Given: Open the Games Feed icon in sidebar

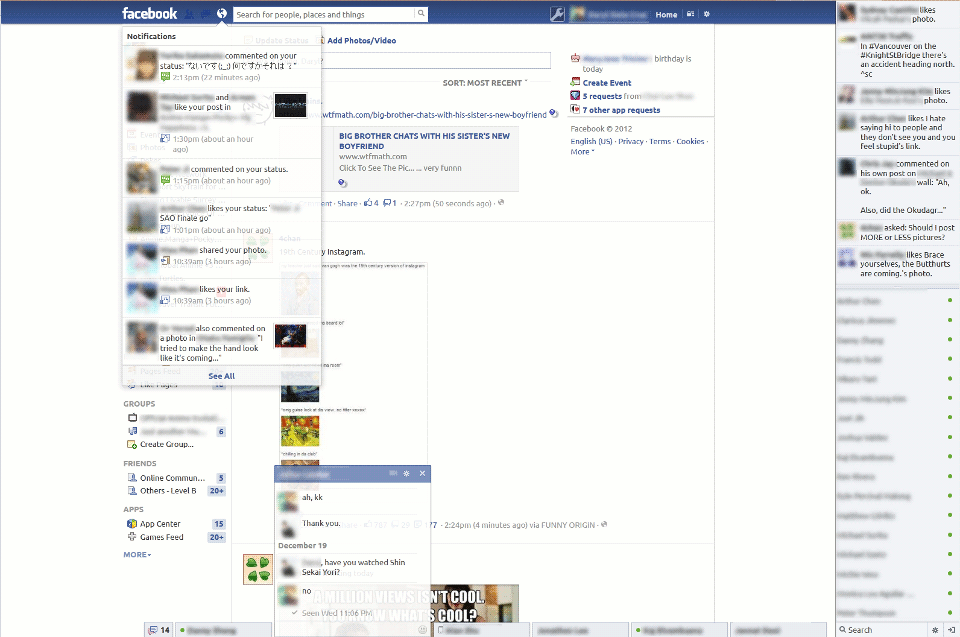Looking at the screenshot, I should 132,537.
